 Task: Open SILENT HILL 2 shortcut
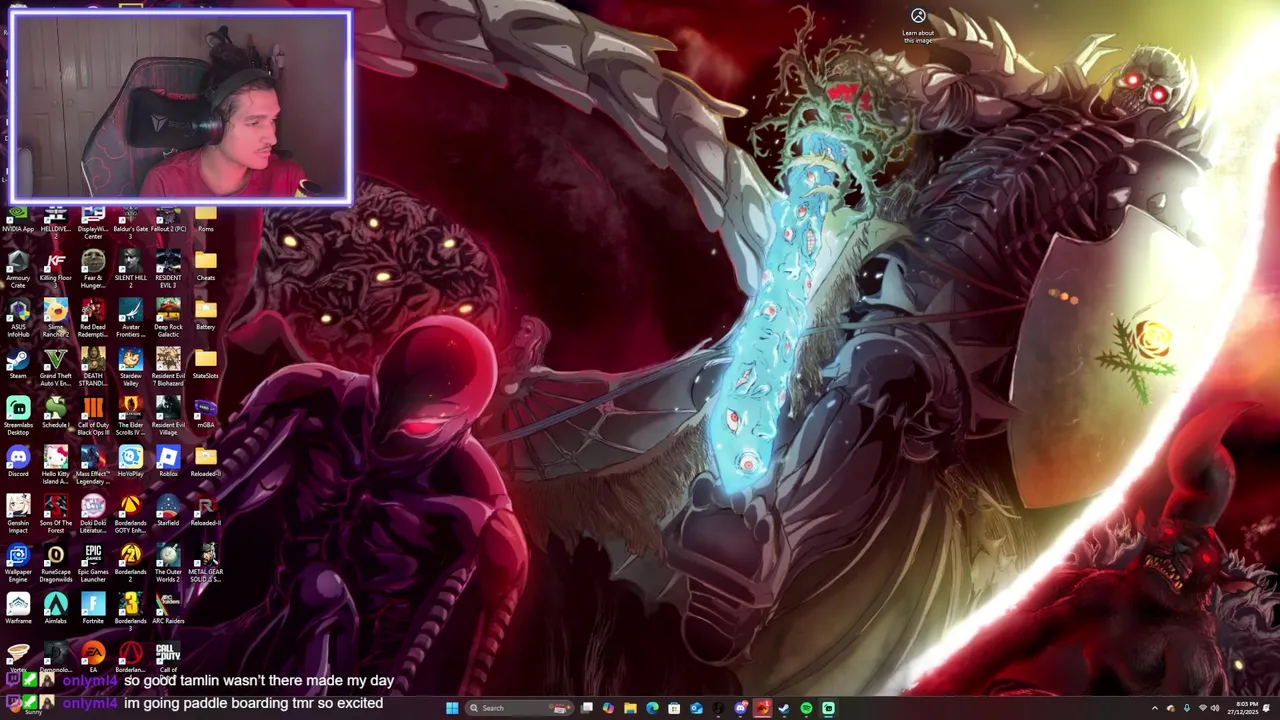[130, 267]
